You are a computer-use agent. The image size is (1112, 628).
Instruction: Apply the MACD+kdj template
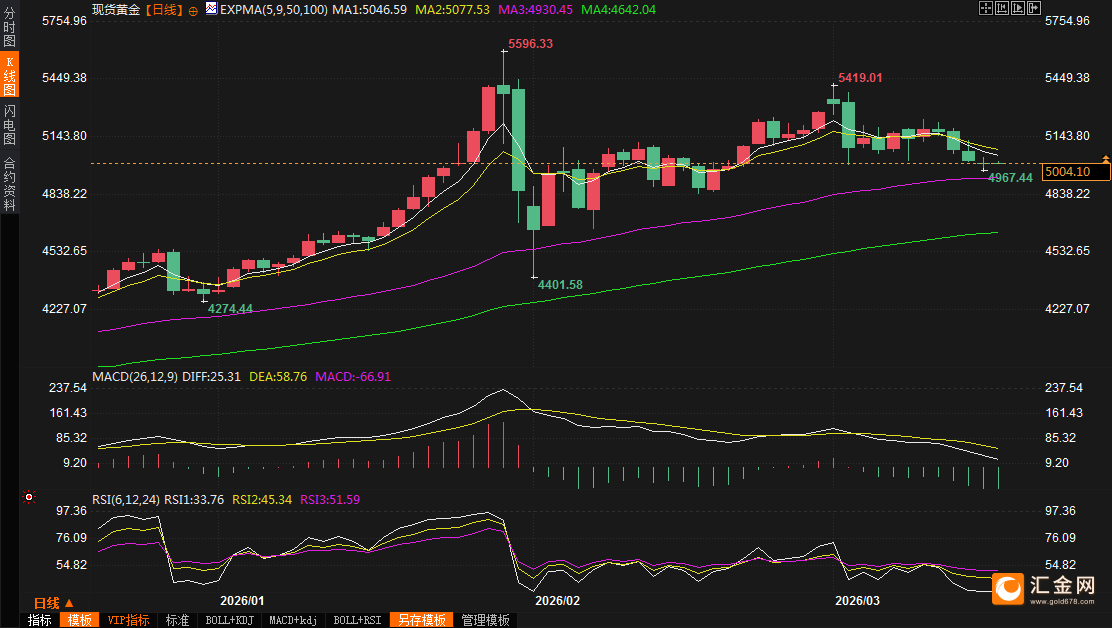coord(295,620)
